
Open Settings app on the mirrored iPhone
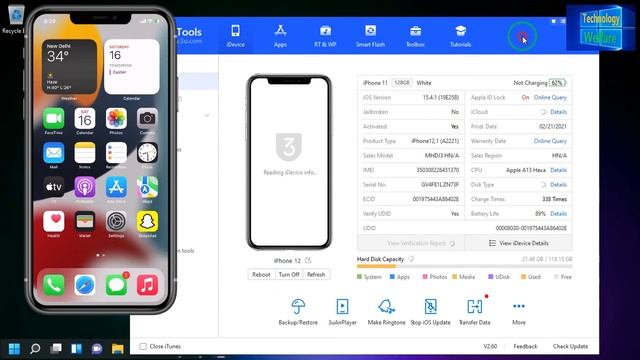[x=116, y=222]
